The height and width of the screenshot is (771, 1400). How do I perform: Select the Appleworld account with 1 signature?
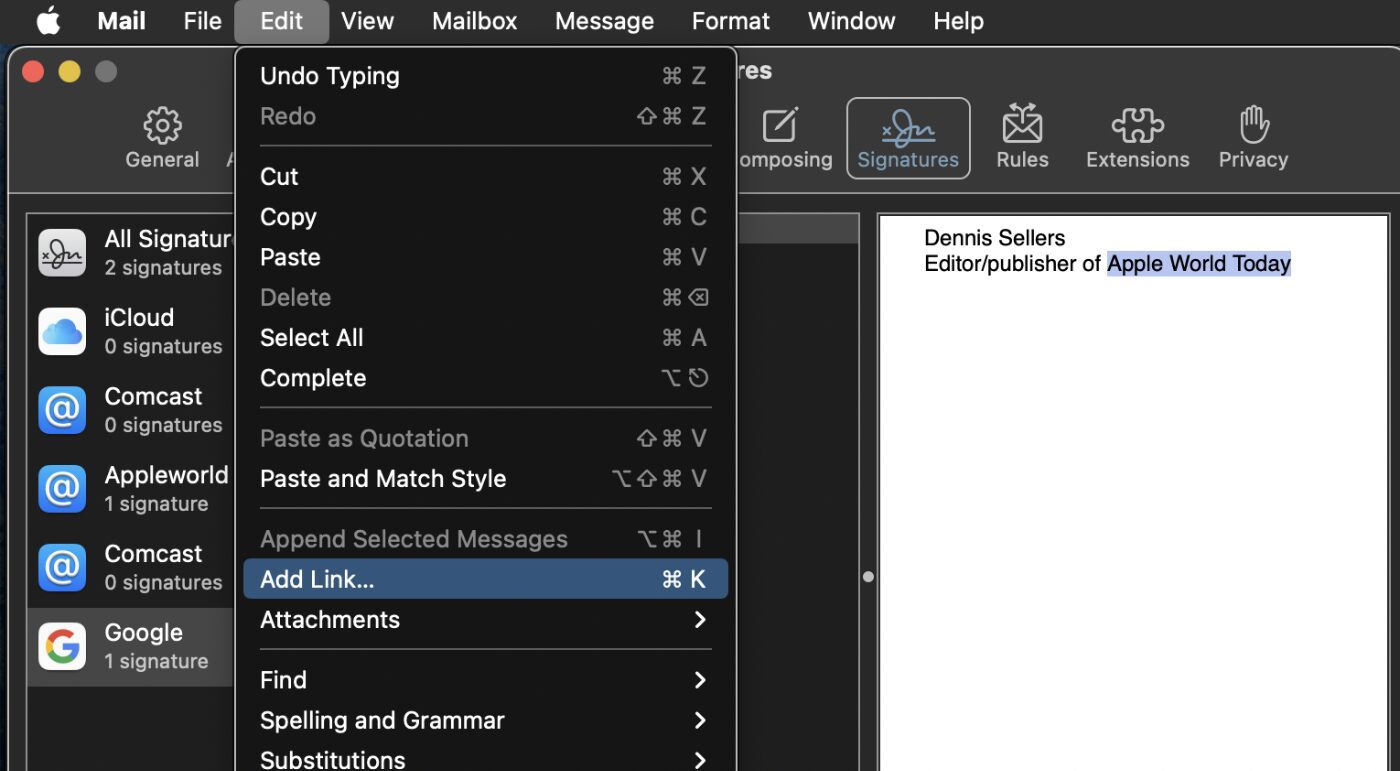(130, 488)
